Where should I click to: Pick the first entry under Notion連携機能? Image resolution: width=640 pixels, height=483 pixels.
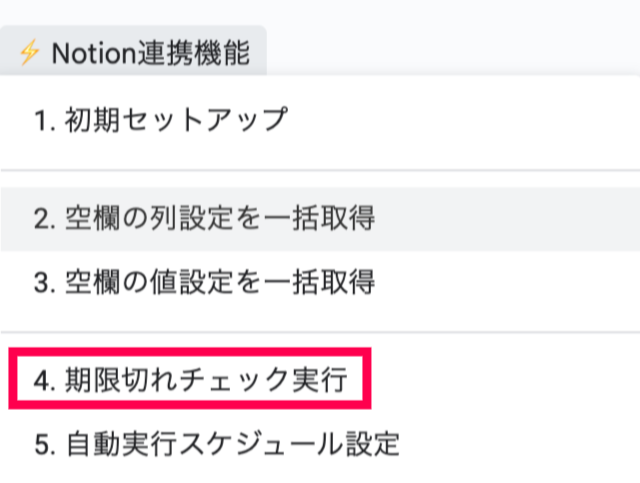tap(160, 121)
